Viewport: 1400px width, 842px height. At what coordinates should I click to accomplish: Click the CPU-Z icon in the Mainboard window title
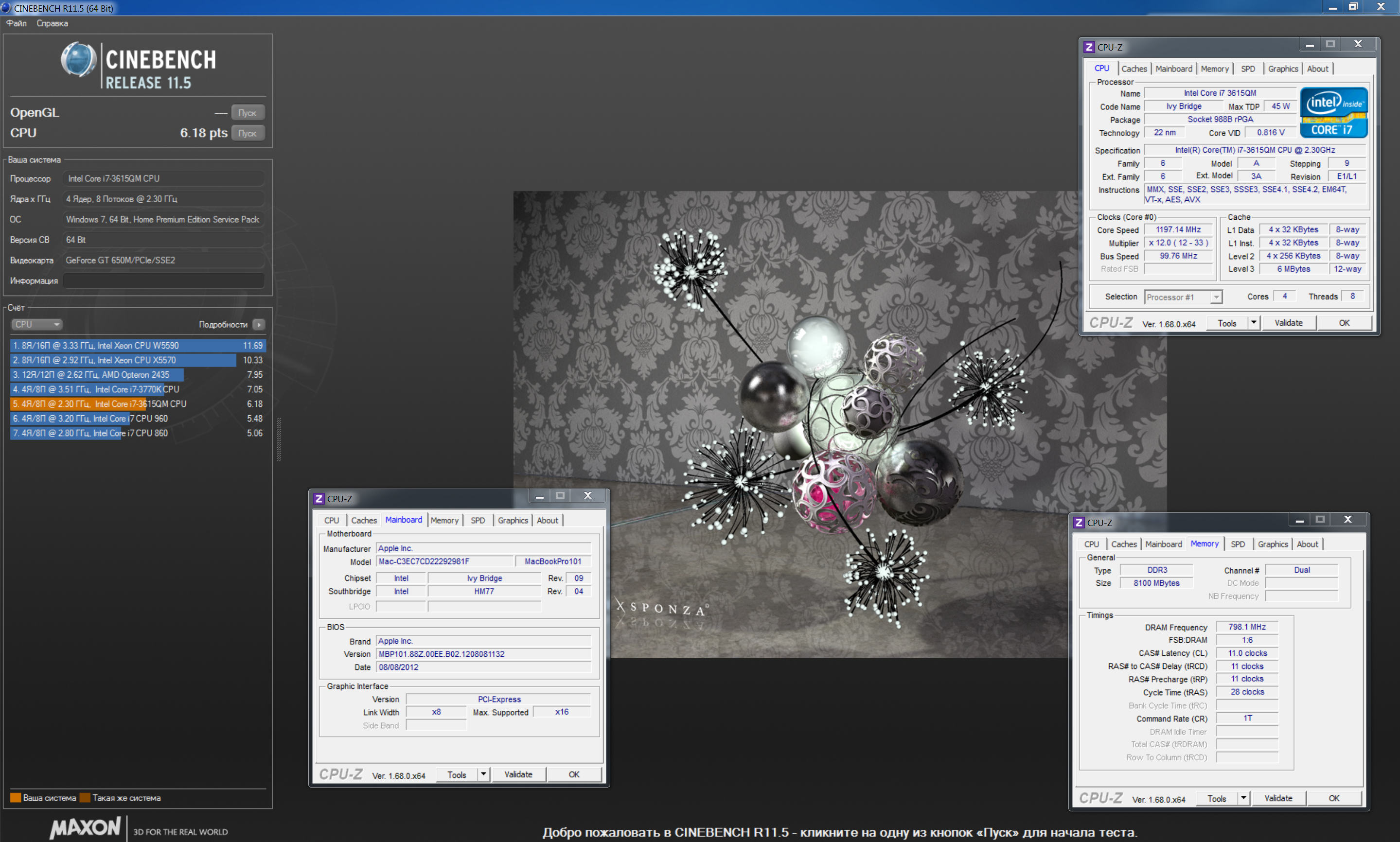pyautogui.click(x=319, y=499)
